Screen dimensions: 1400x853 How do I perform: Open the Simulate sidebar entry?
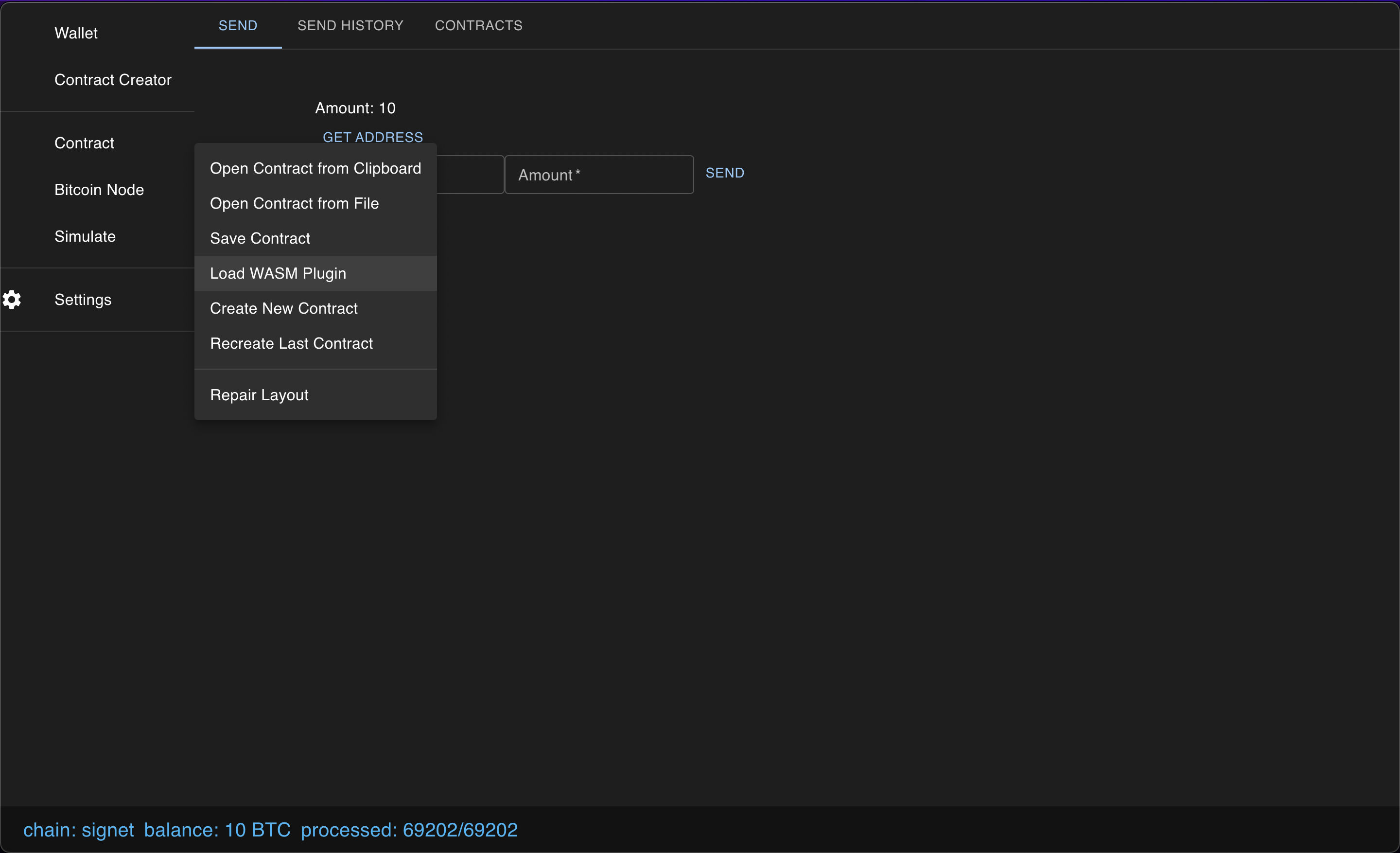pyautogui.click(x=85, y=236)
